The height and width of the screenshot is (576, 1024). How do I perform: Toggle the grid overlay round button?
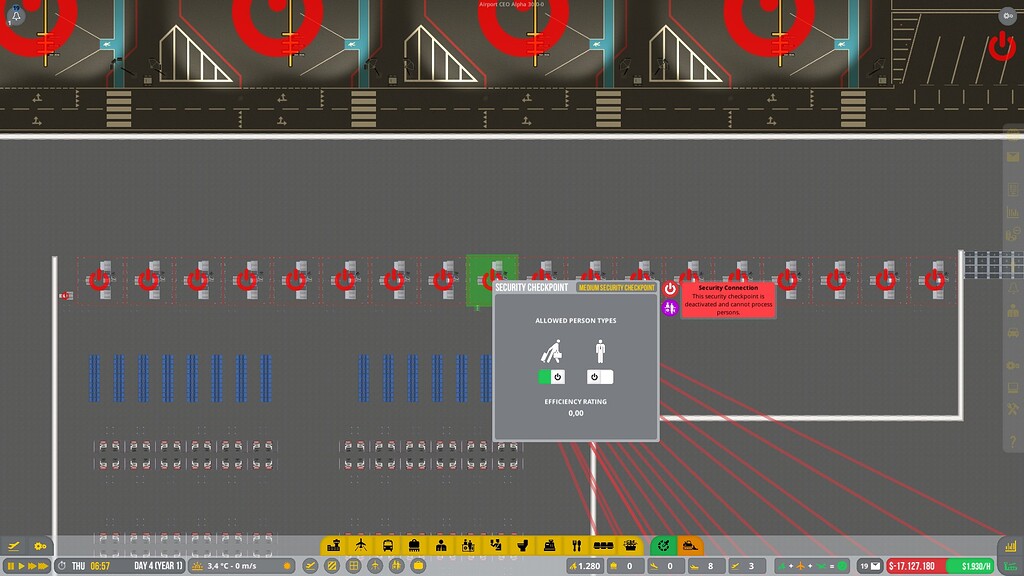tap(353, 566)
